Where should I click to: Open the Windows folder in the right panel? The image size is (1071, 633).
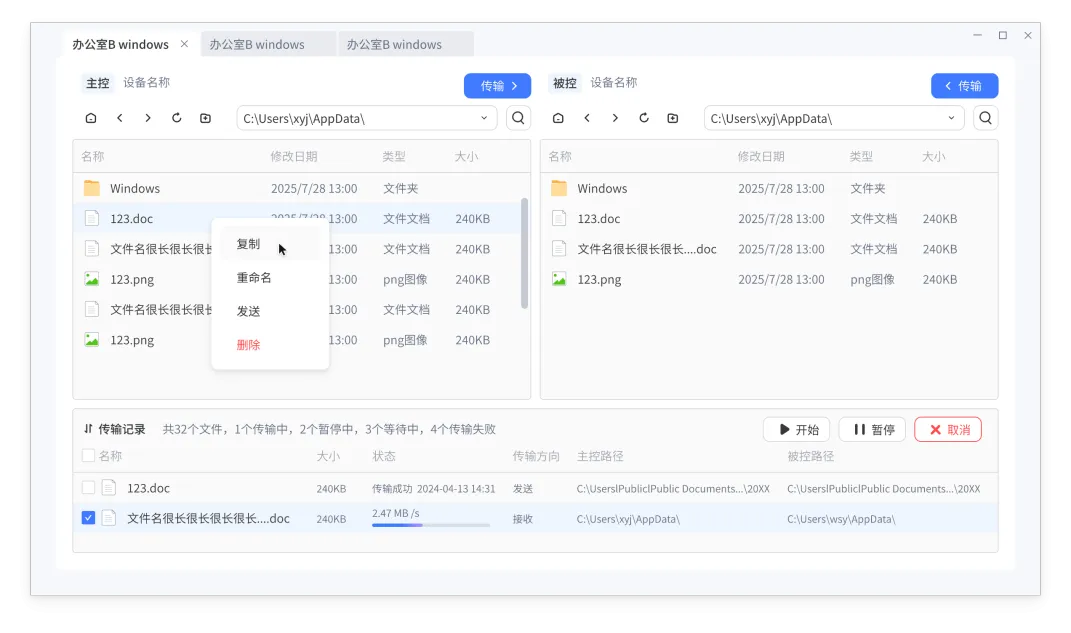[x=601, y=188]
